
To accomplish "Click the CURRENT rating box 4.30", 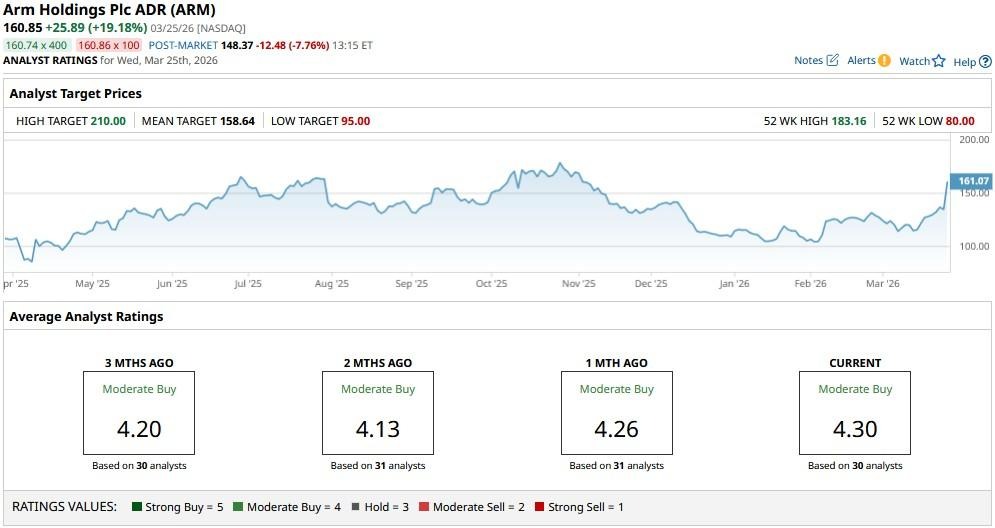I will point(855,413).
